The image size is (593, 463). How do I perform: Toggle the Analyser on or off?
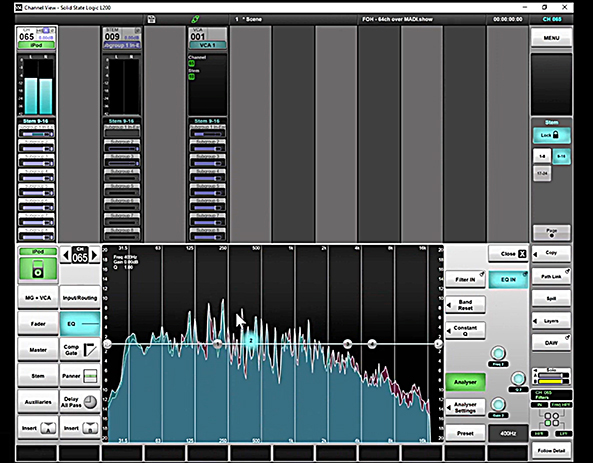coord(465,382)
